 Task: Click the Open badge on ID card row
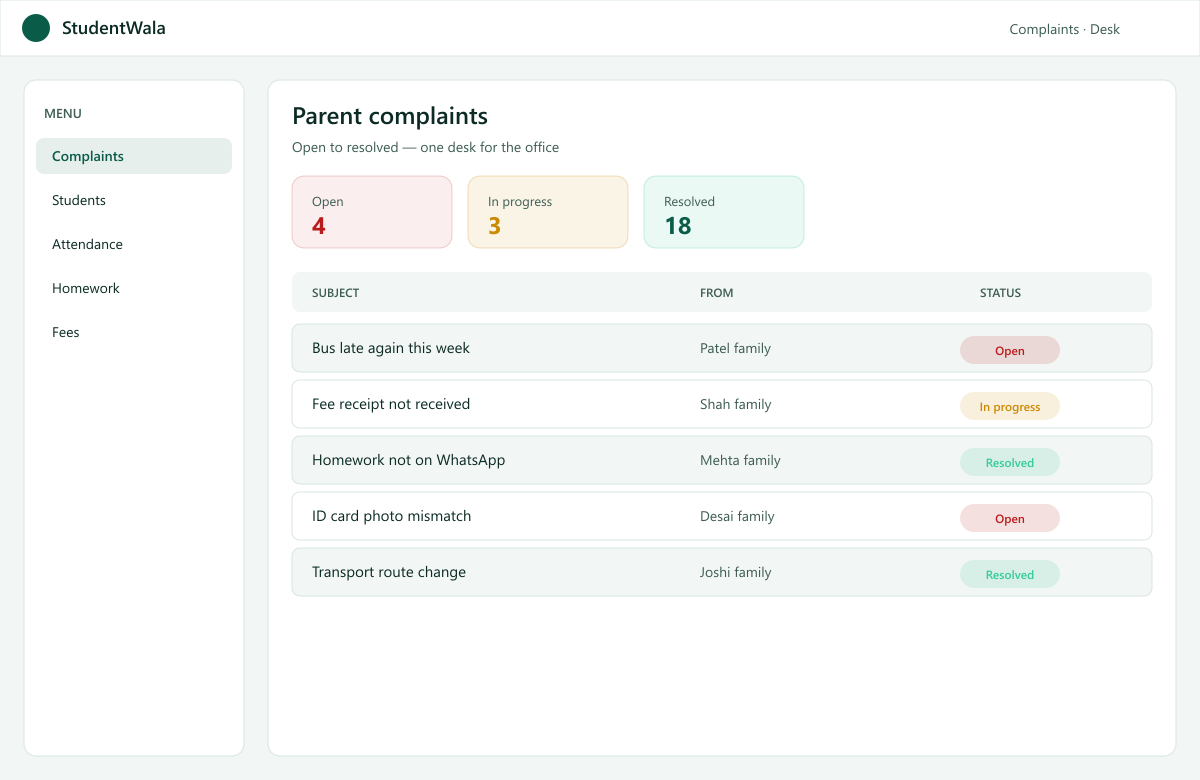pyautogui.click(x=1010, y=518)
